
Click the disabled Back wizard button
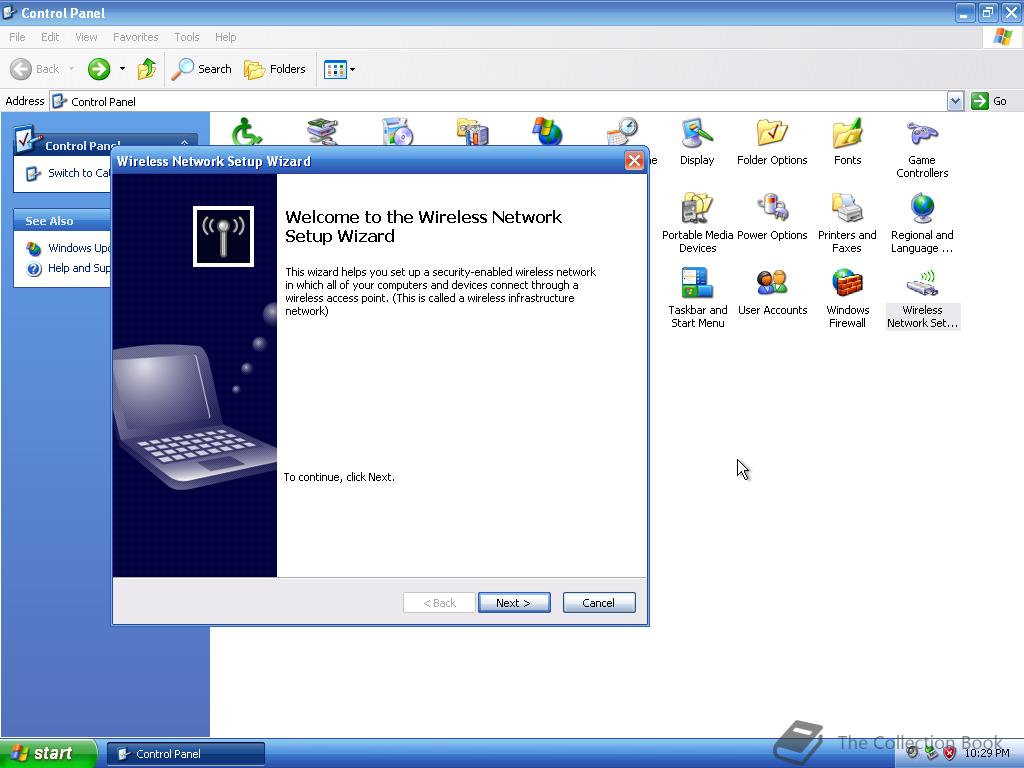click(x=440, y=603)
